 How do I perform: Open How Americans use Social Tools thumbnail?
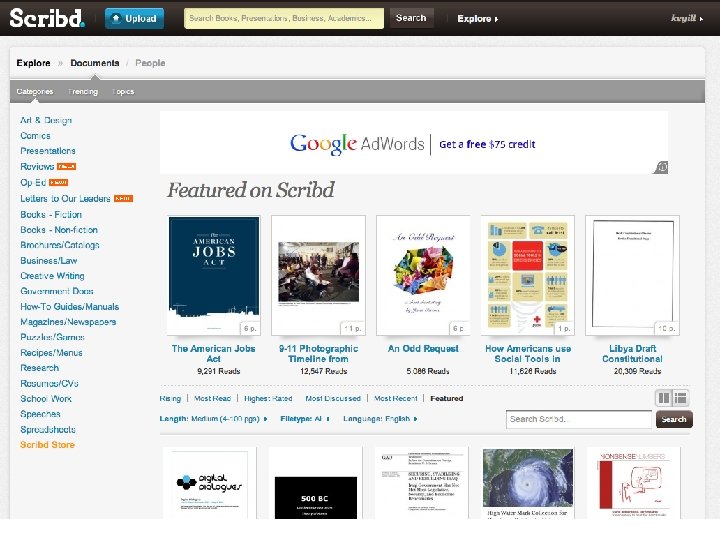click(x=528, y=276)
